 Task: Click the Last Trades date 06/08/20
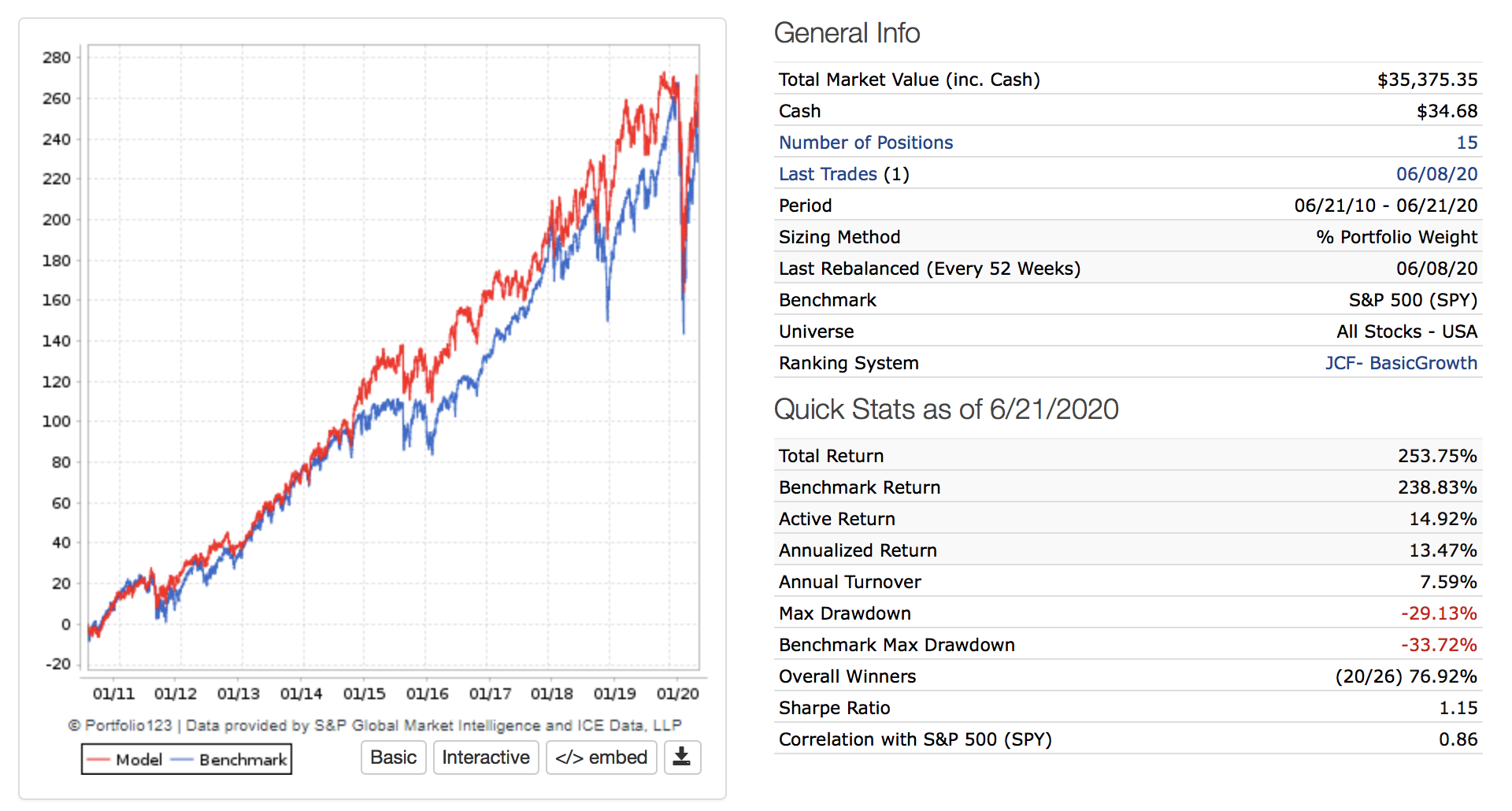[x=1436, y=174]
